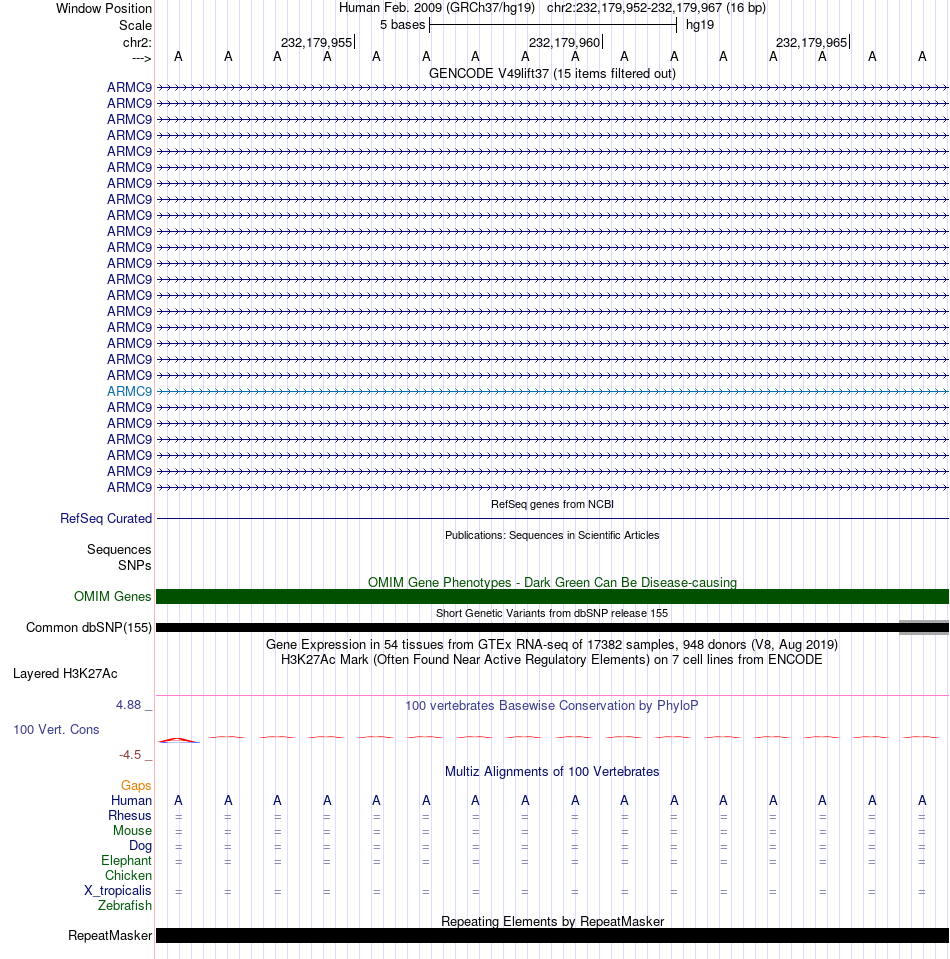Click the X_tropicalis alignment row label

click(x=117, y=890)
